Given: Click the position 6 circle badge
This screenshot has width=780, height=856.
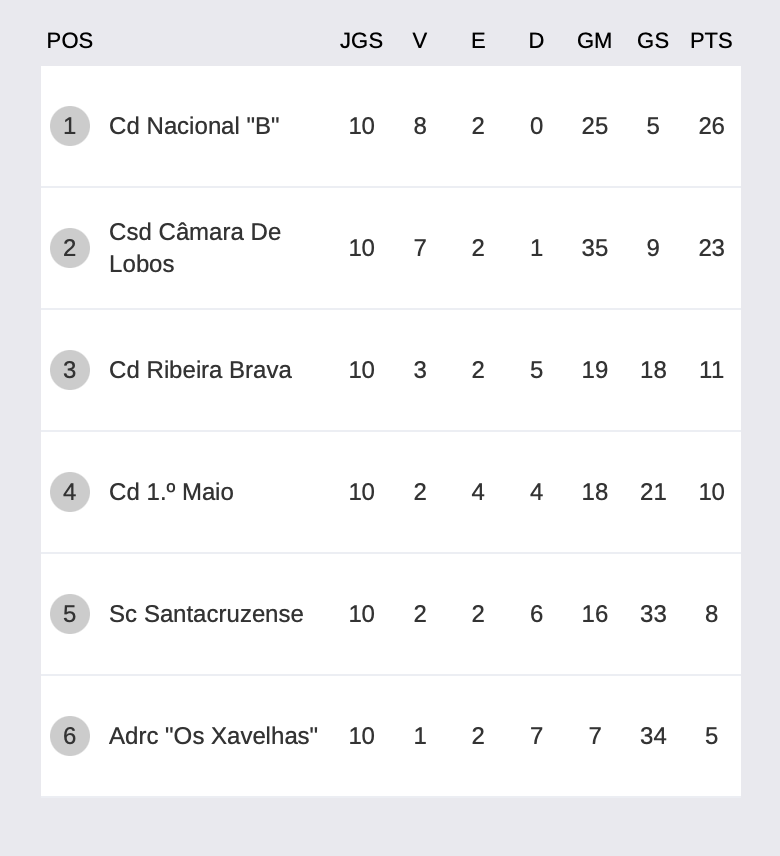Looking at the screenshot, I should point(69,736).
